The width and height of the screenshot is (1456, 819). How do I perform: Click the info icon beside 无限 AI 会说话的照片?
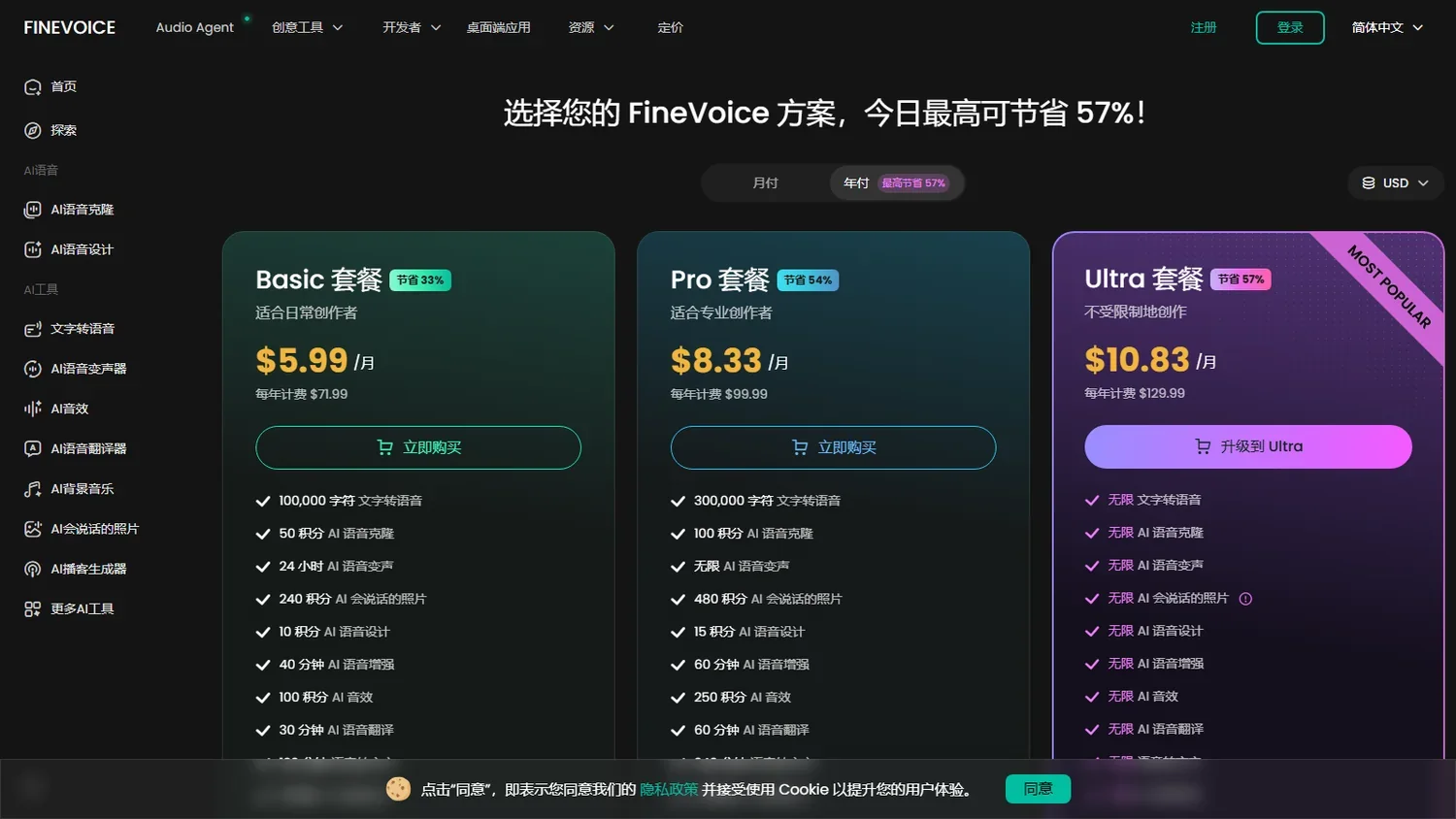1245,599
